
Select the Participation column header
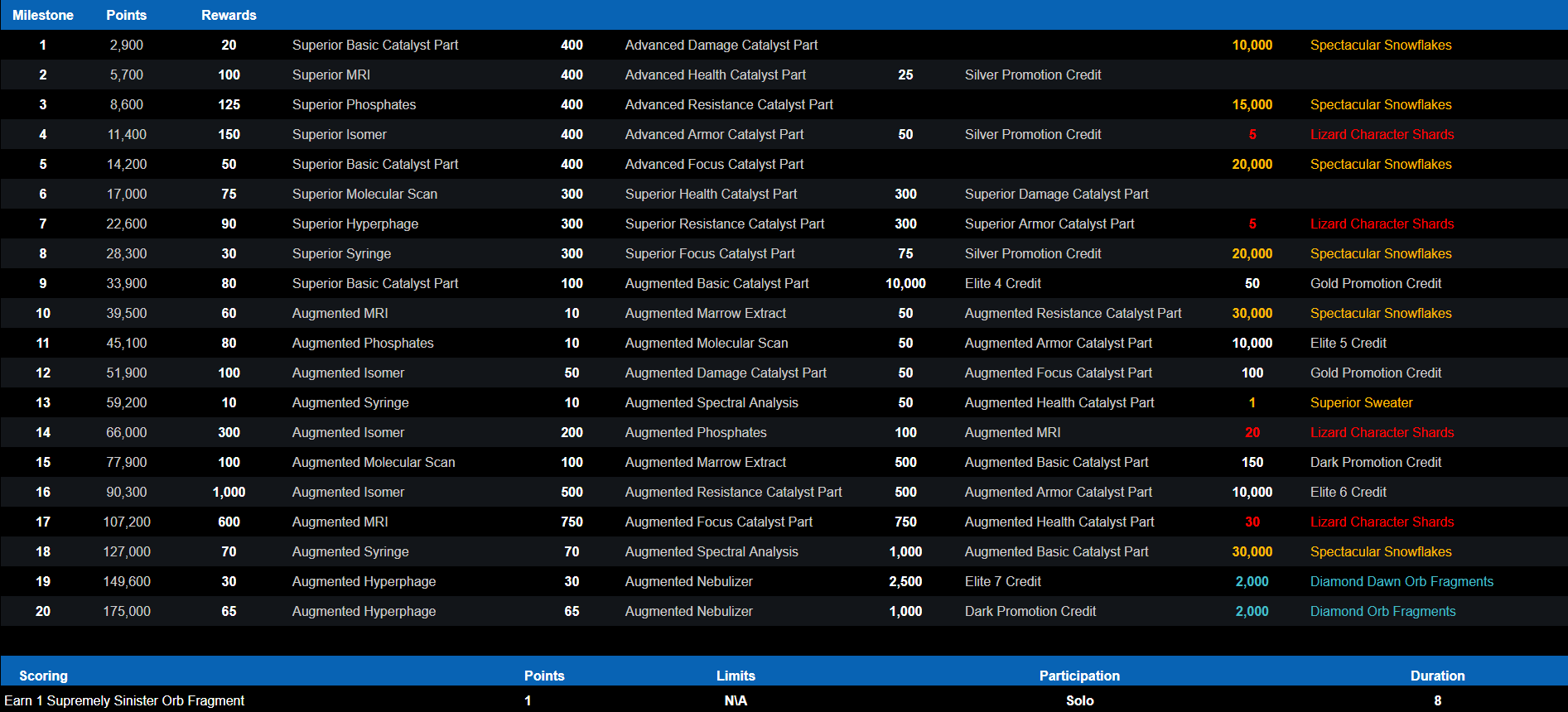click(x=1079, y=676)
